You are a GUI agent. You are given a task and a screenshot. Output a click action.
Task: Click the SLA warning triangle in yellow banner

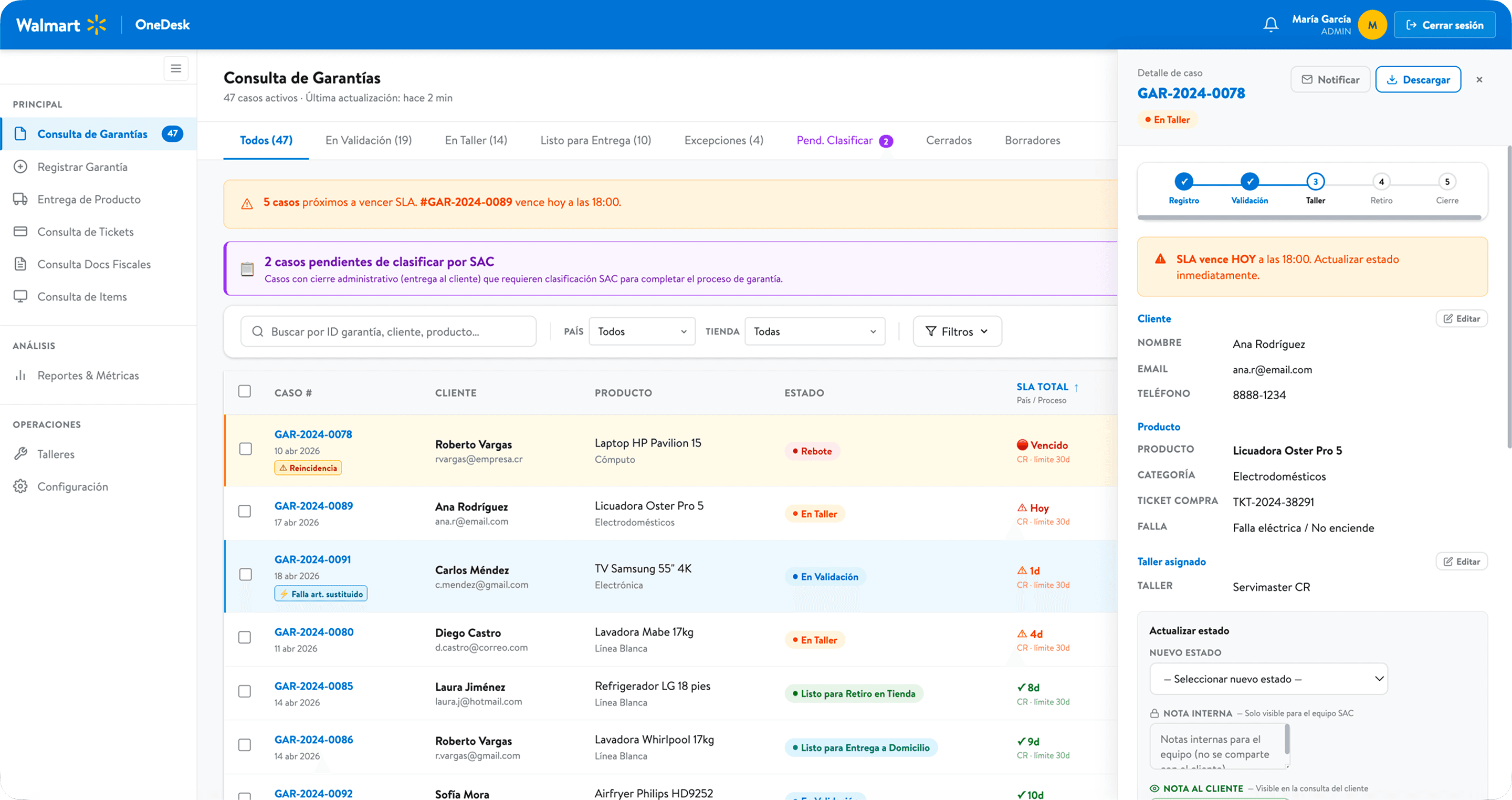coord(247,203)
